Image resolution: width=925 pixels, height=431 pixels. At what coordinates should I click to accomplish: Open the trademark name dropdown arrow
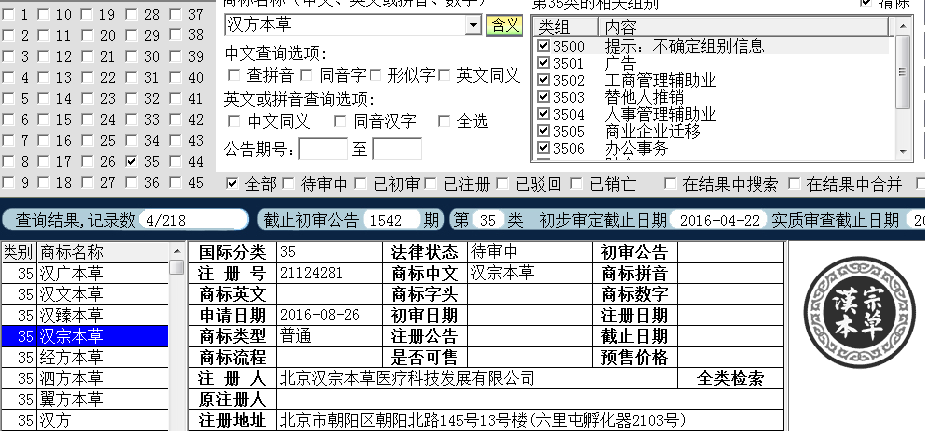coord(473,25)
